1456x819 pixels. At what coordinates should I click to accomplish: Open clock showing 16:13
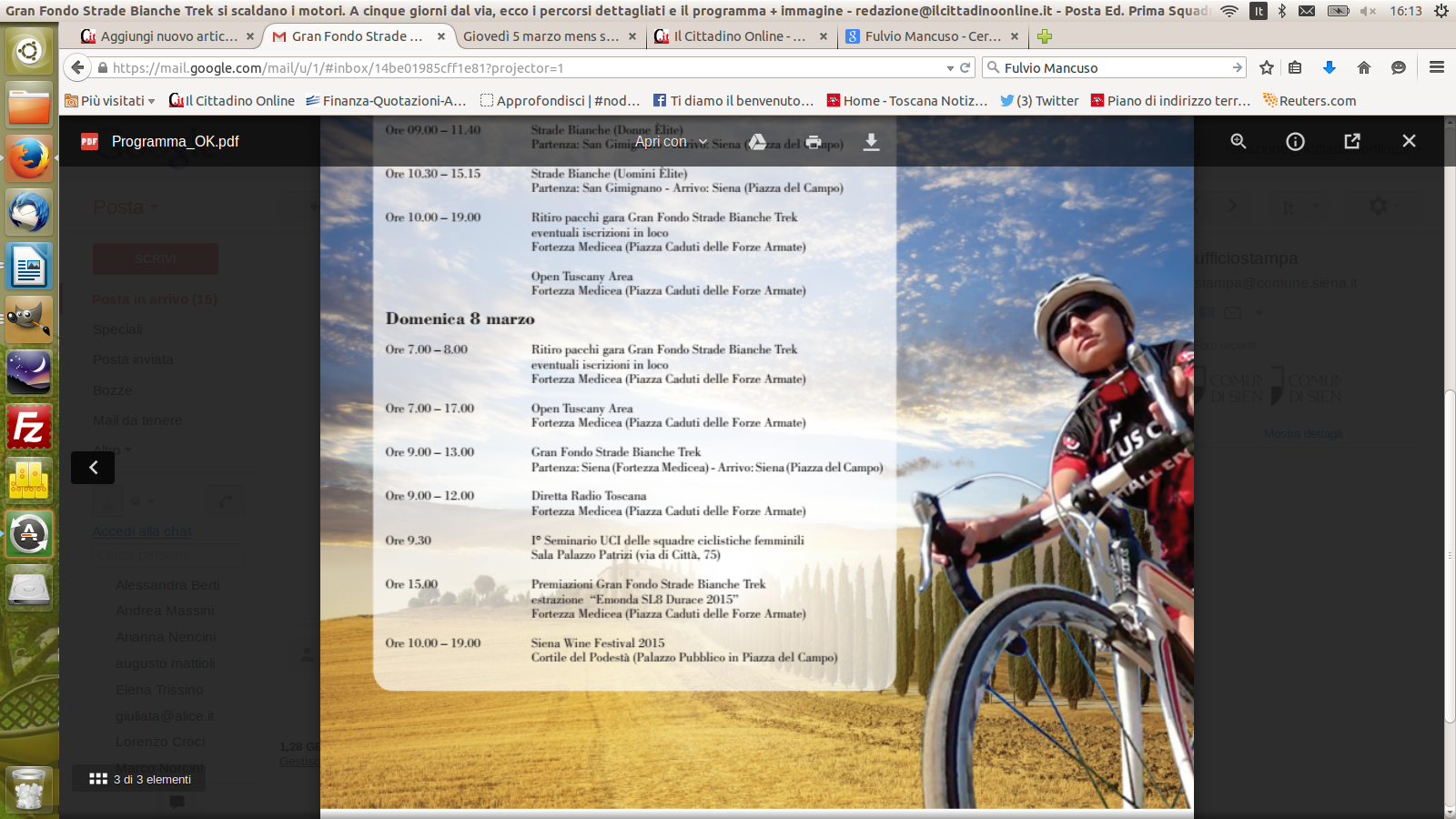pos(1406,11)
